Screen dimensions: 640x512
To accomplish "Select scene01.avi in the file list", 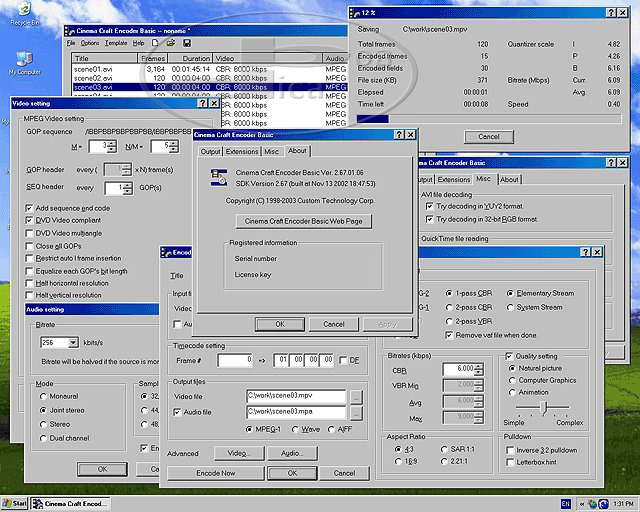I will click(x=93, y=68).
